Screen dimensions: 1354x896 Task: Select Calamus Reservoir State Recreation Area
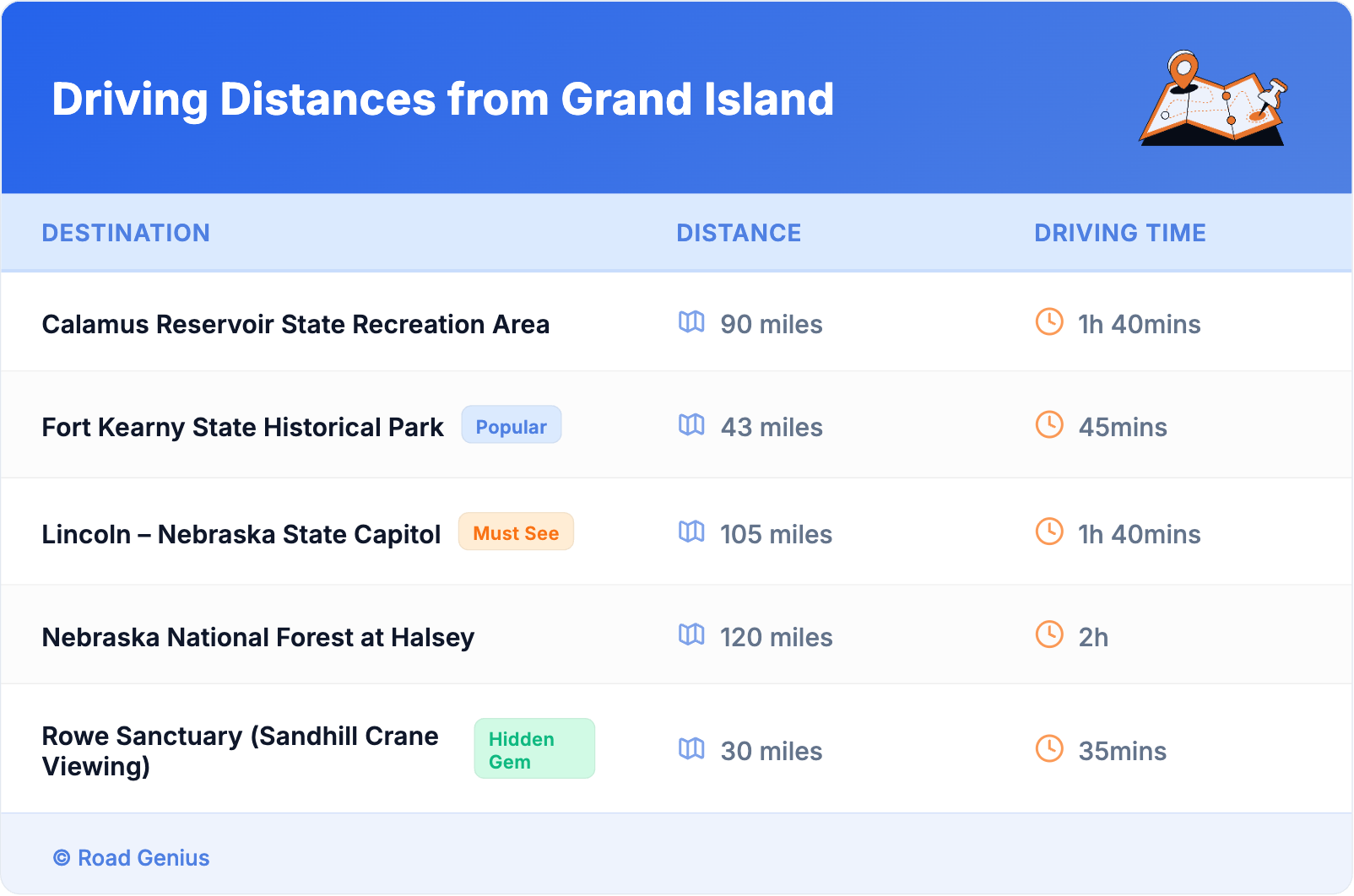295,325
